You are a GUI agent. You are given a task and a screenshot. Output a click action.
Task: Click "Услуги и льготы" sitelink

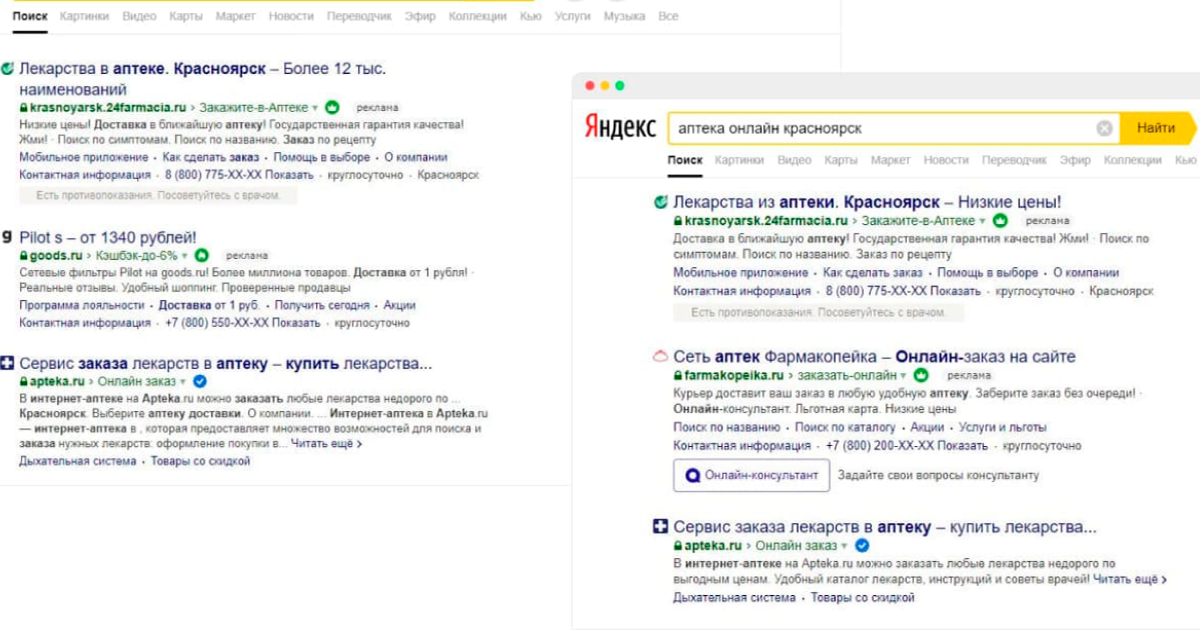coord(1005,427)
